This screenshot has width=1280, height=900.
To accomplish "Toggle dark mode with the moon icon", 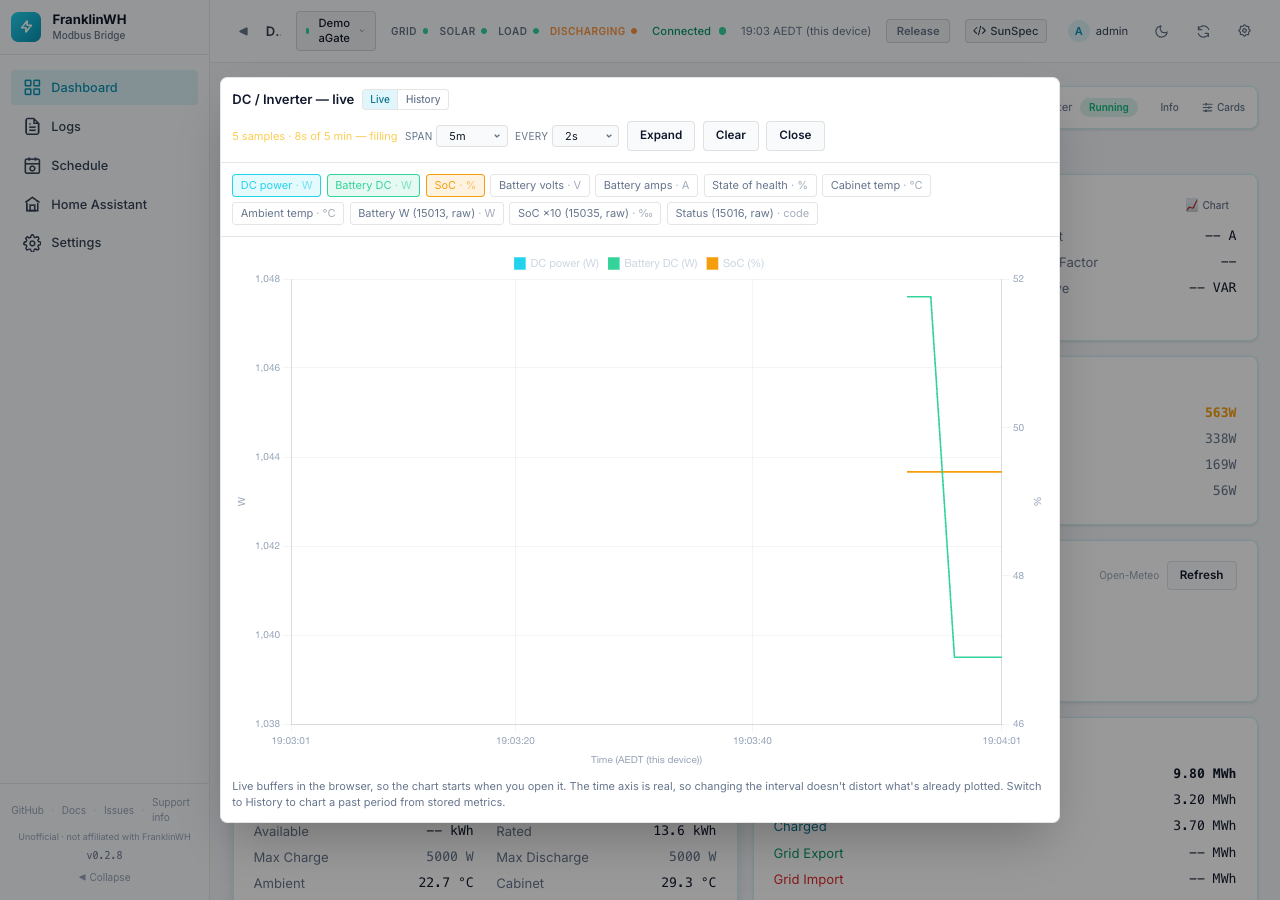I will click(x=1161, y=31).
